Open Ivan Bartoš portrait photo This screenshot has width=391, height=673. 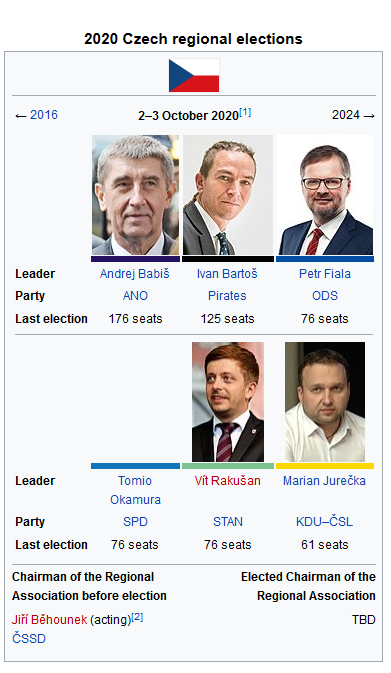228,195
